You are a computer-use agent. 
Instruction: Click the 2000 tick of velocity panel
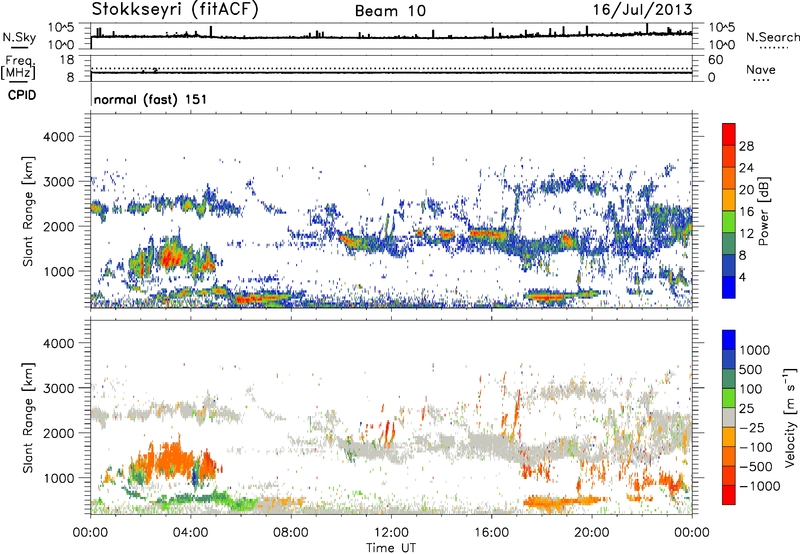58,433
